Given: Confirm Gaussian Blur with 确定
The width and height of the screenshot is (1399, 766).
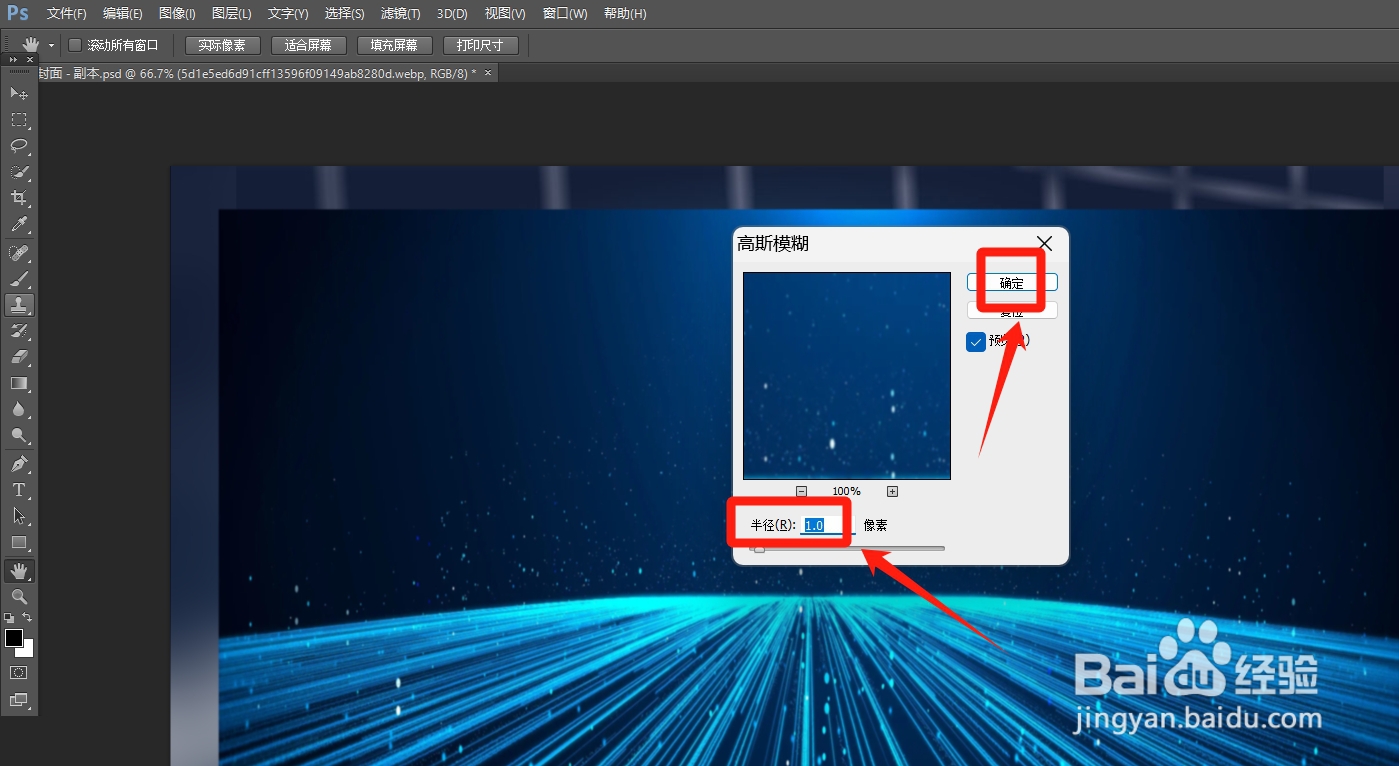Looking at the screenshot, I should (1012, 283).
